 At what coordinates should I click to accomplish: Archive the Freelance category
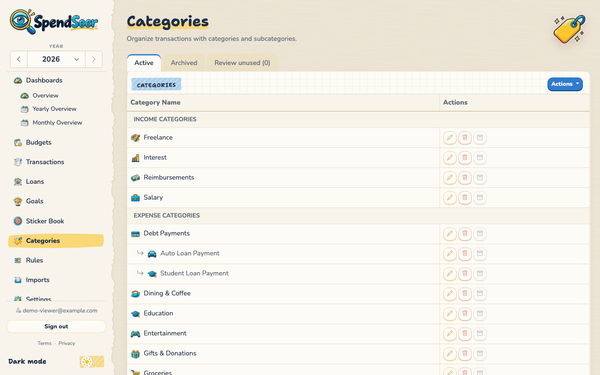(x=480, y=138)
